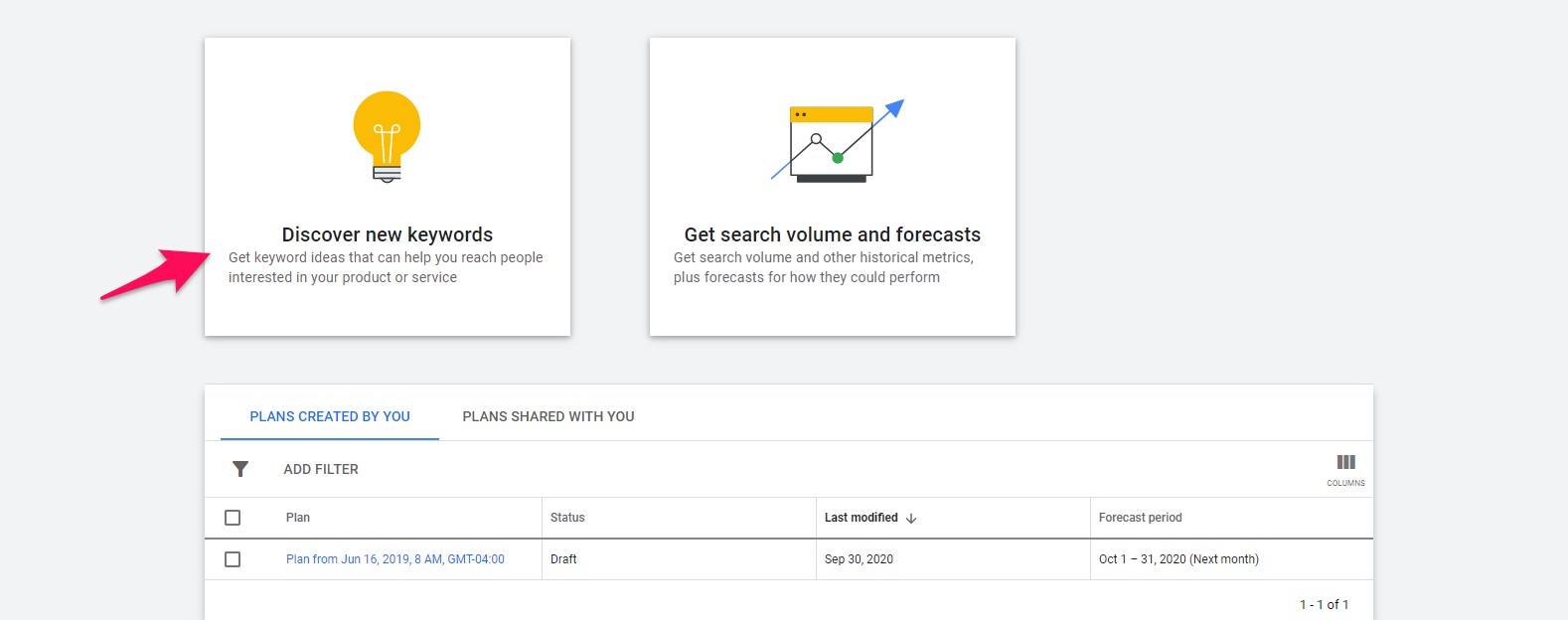
Task: Click the Add Filter button
Action: coord(321,469)
